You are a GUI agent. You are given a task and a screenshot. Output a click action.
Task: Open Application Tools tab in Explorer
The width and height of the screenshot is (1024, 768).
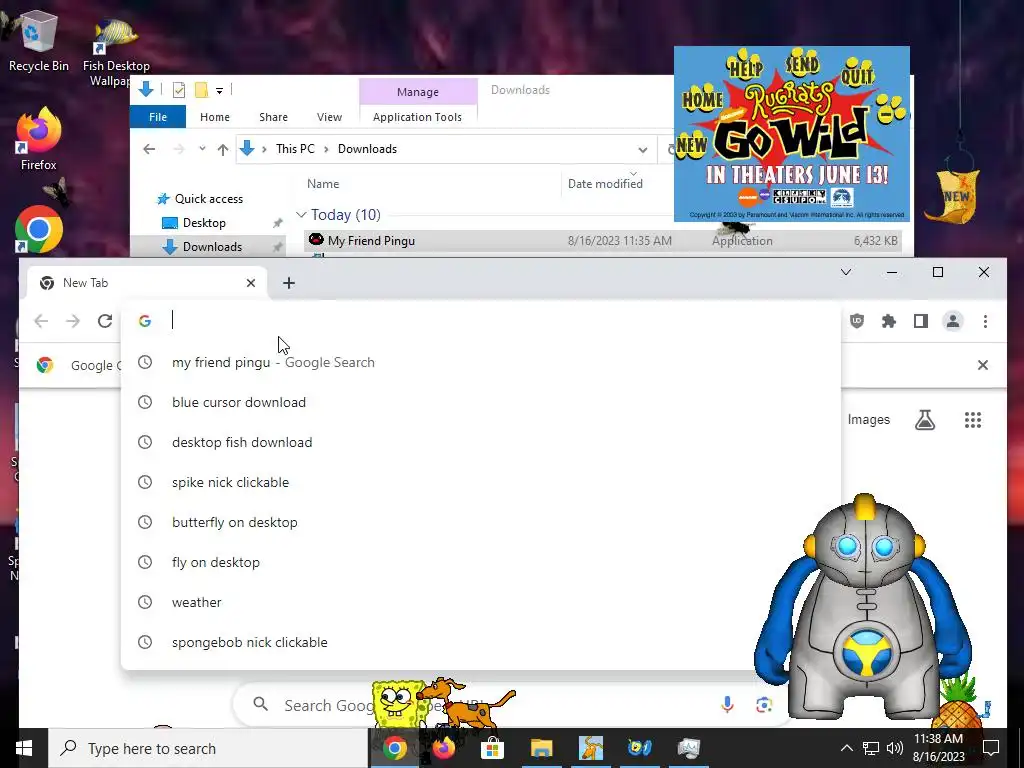tap(417, 117)
